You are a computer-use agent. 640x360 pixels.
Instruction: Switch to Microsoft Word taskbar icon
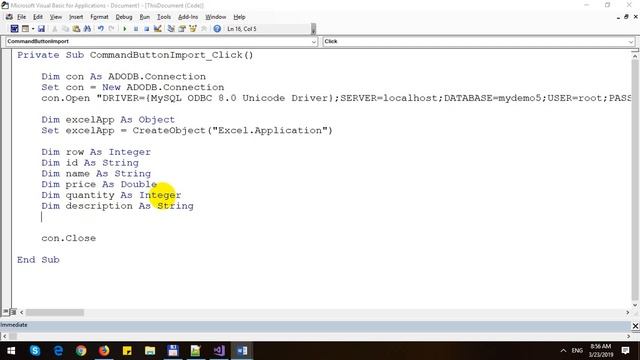(x=242, y=351)
